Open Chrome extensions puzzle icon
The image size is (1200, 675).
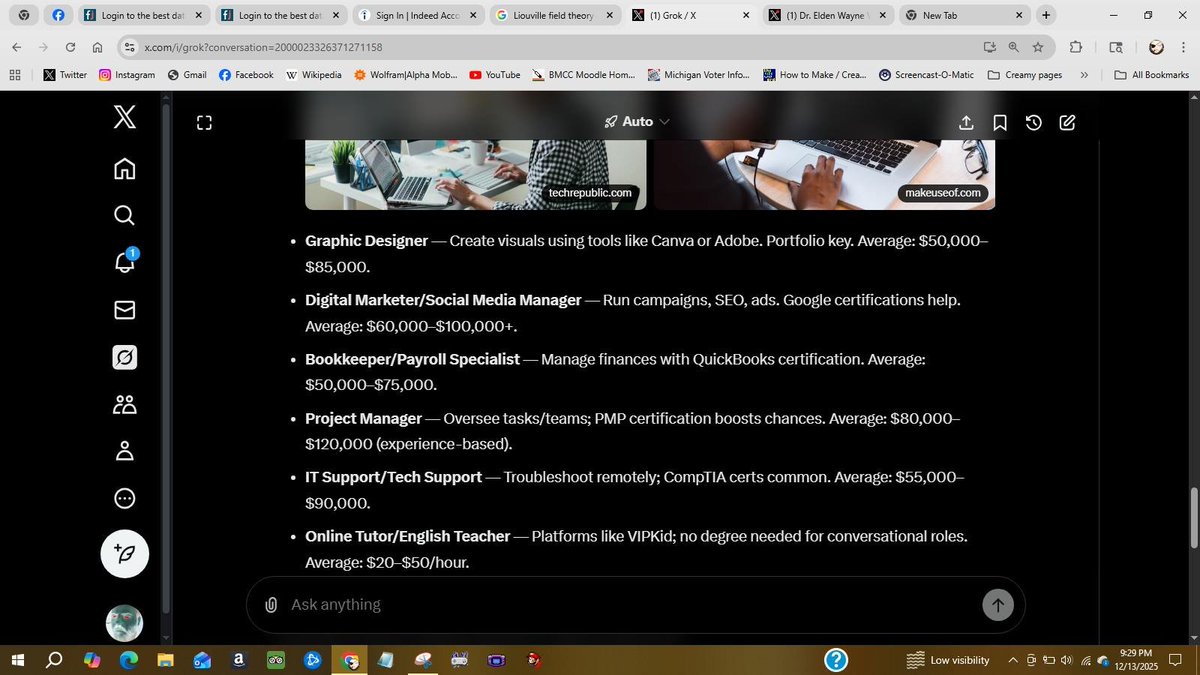tap(1076, 47)
